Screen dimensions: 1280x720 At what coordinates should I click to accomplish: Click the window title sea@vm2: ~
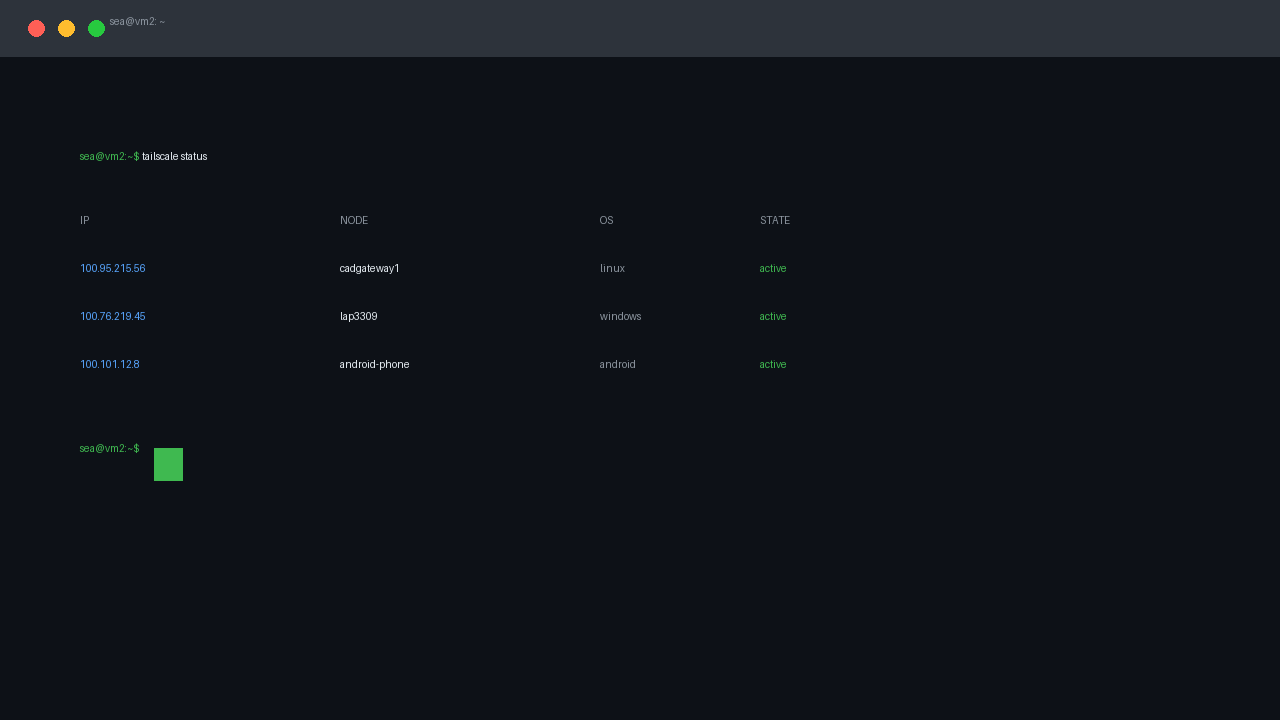(x=137, y=21)
